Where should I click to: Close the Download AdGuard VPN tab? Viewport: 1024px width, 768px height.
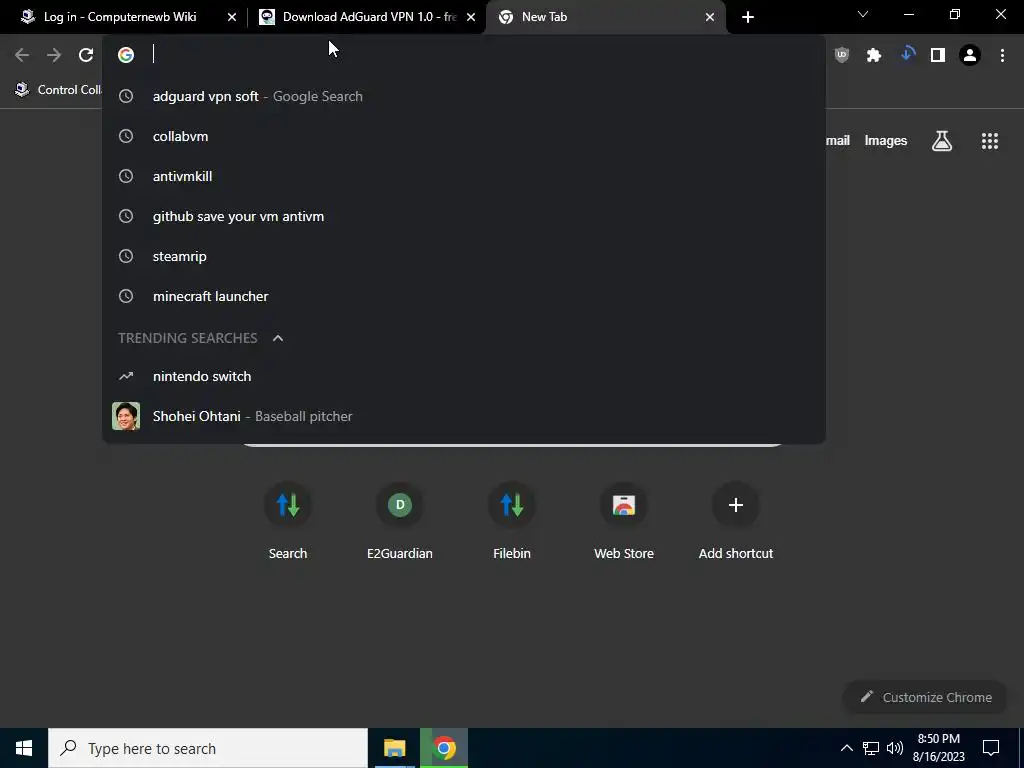pyautogui.click(x=471, y=17)
